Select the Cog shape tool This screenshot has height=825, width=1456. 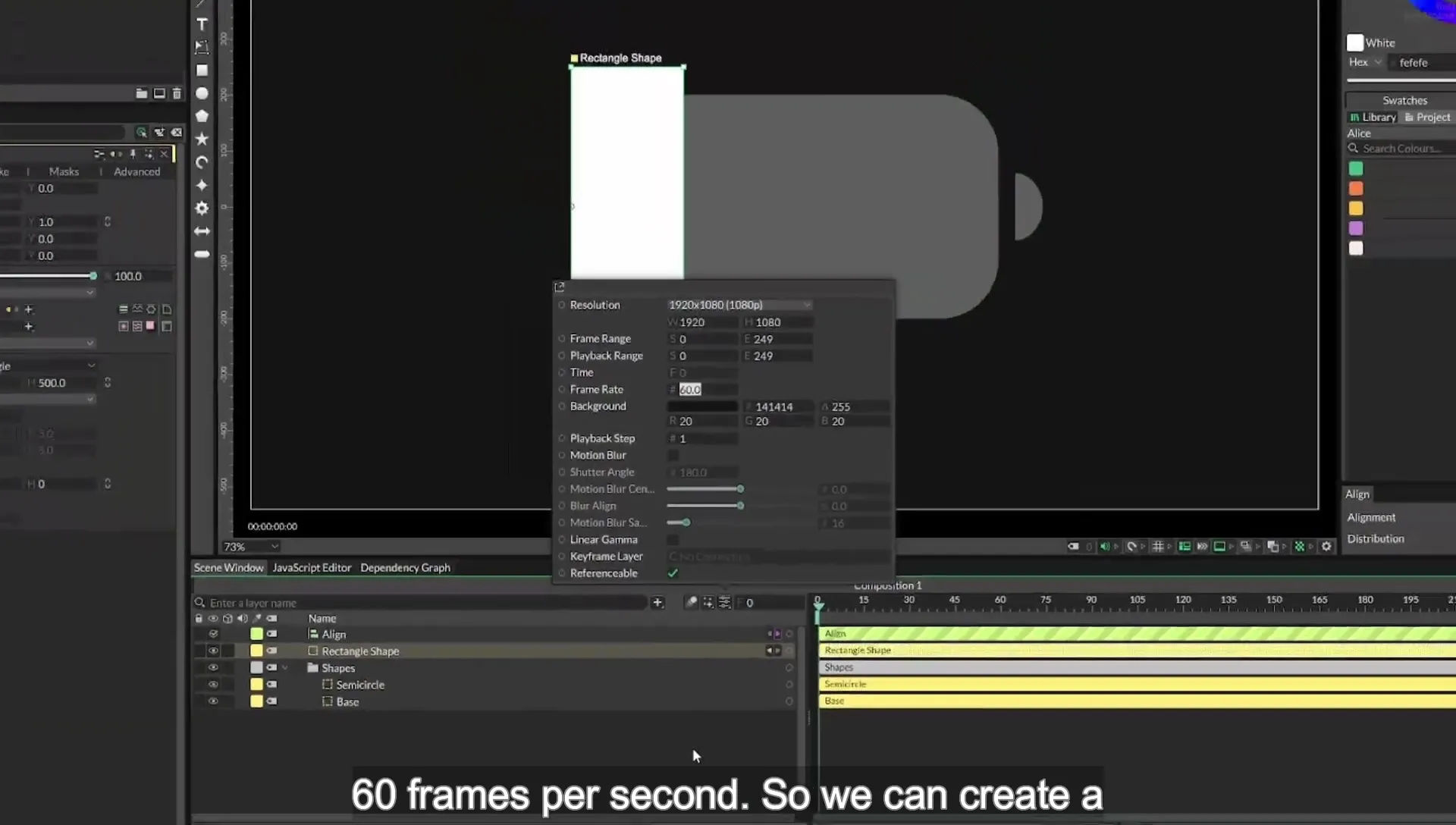click(x=202, y=208)
